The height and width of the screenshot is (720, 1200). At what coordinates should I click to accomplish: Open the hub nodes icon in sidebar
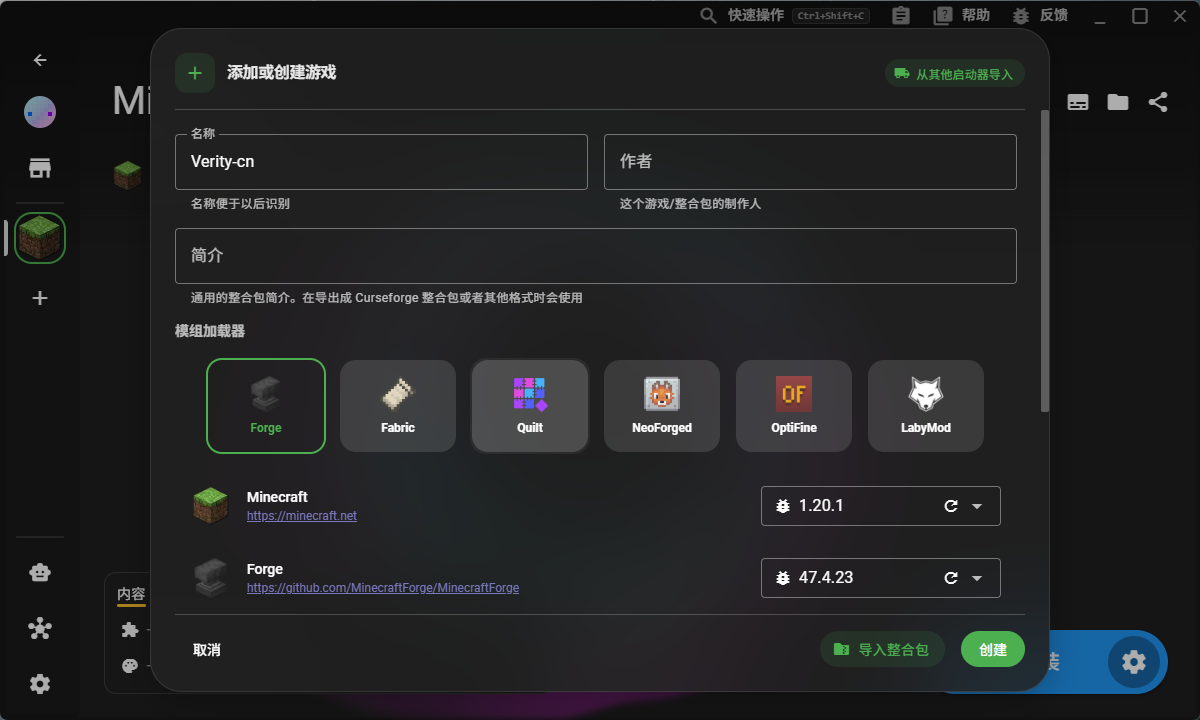(40, 628)
